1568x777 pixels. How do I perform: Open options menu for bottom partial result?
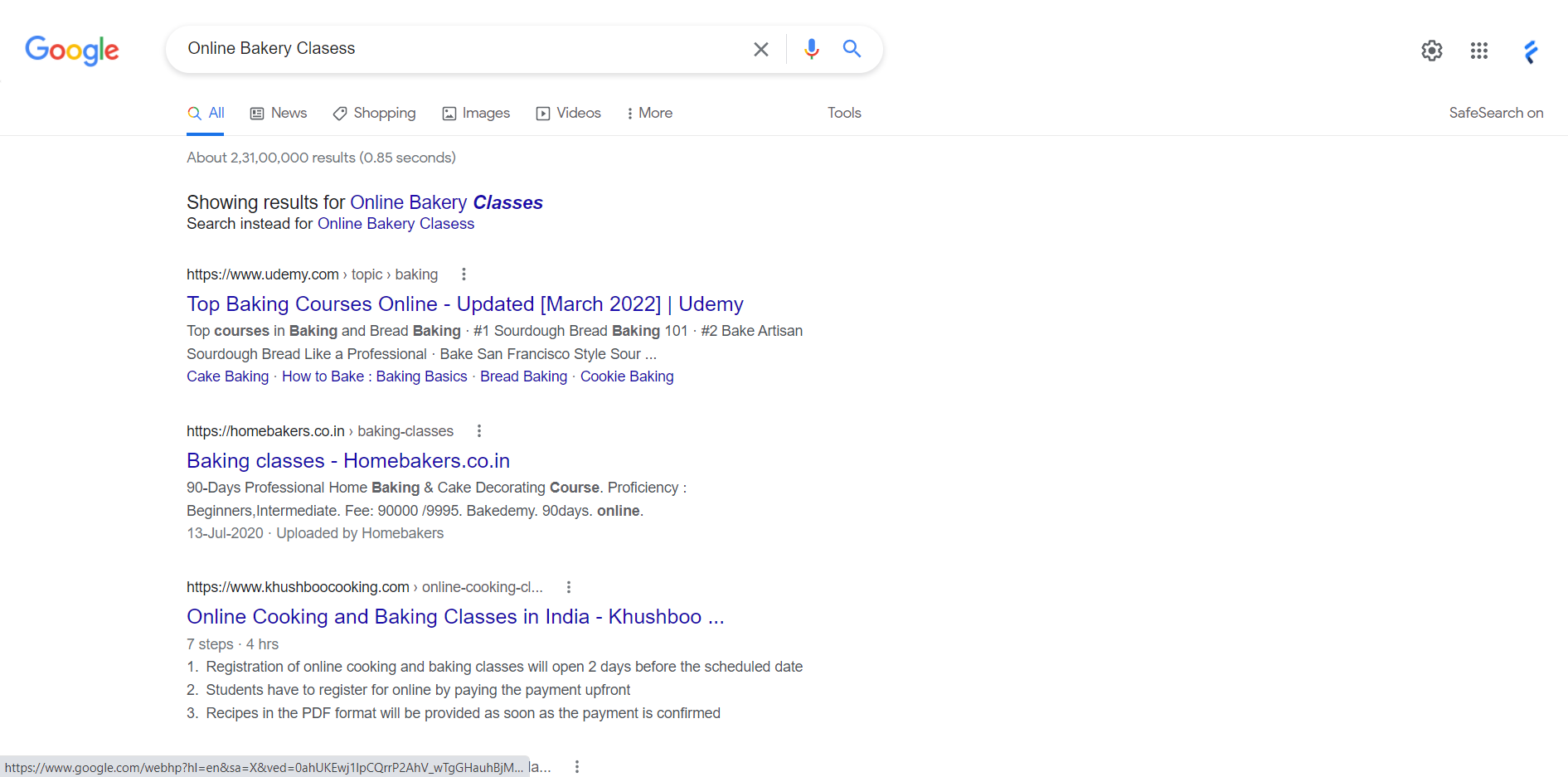click(577, 767)
